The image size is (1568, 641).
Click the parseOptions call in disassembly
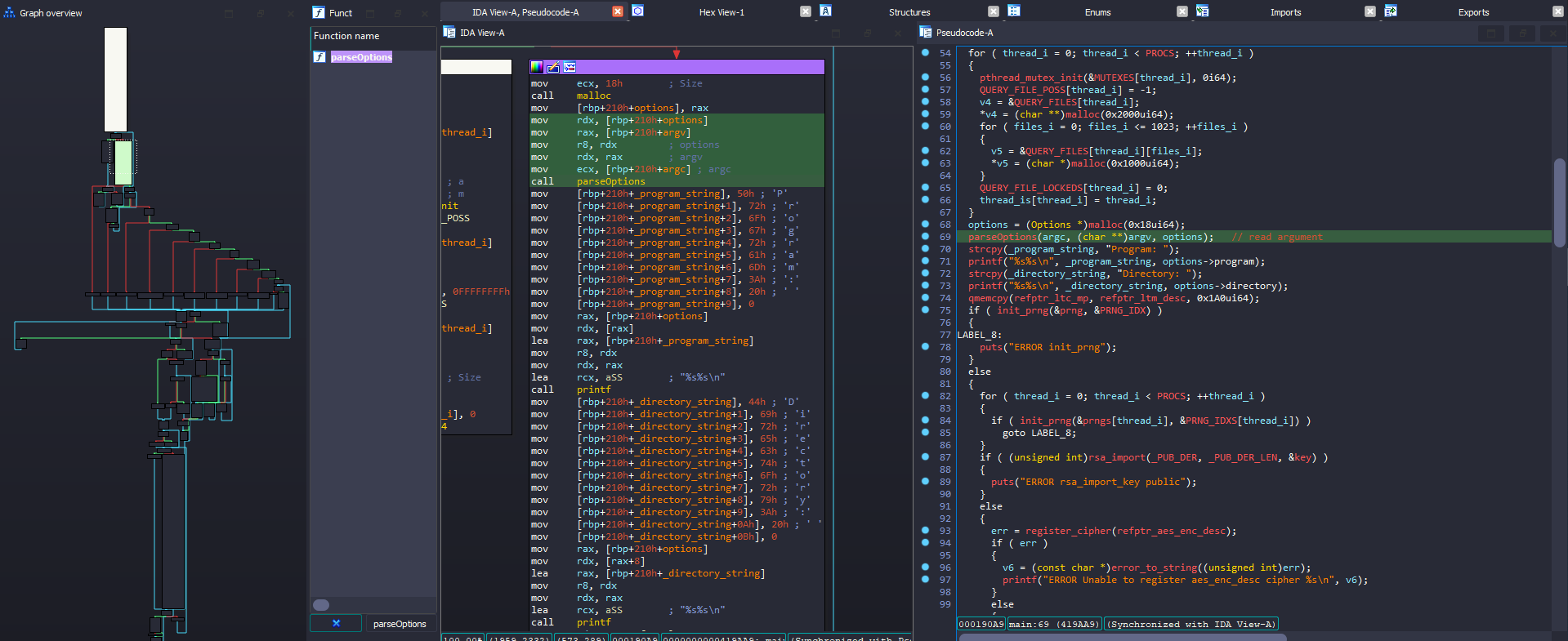click(x=610, y=181)
